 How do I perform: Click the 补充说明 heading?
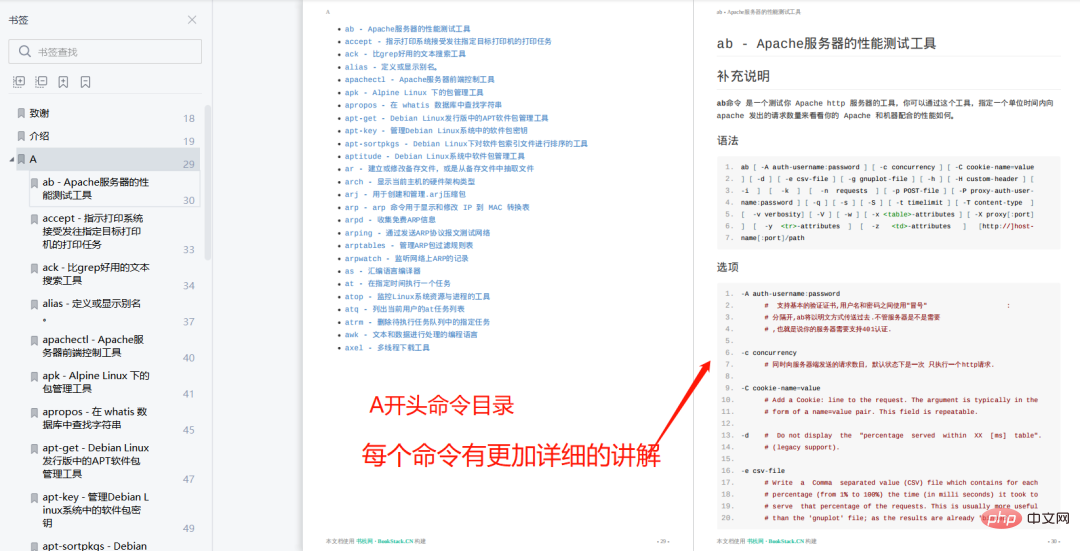coord(743,76)
